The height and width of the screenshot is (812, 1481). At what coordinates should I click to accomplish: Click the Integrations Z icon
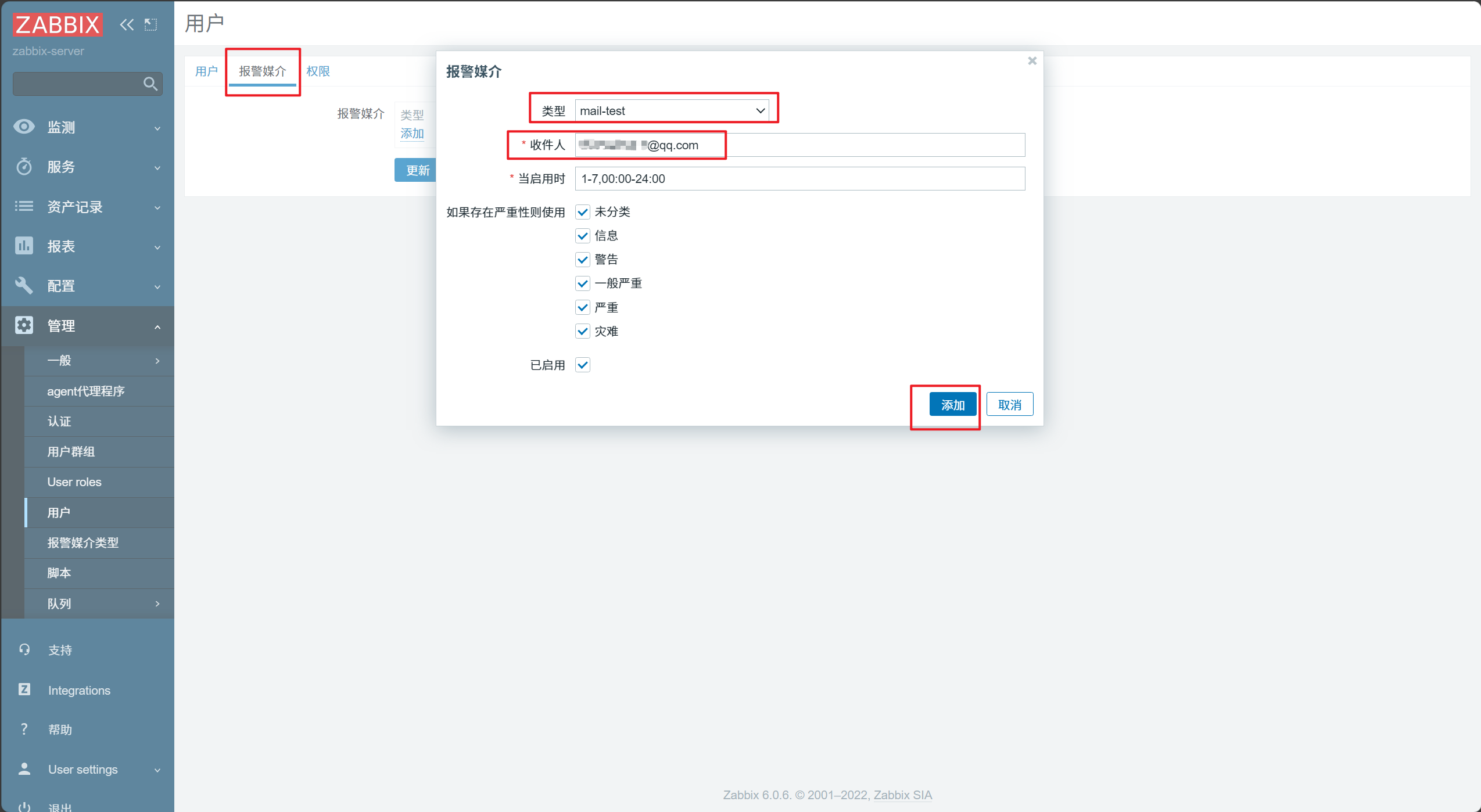click(x=24, y=689)
